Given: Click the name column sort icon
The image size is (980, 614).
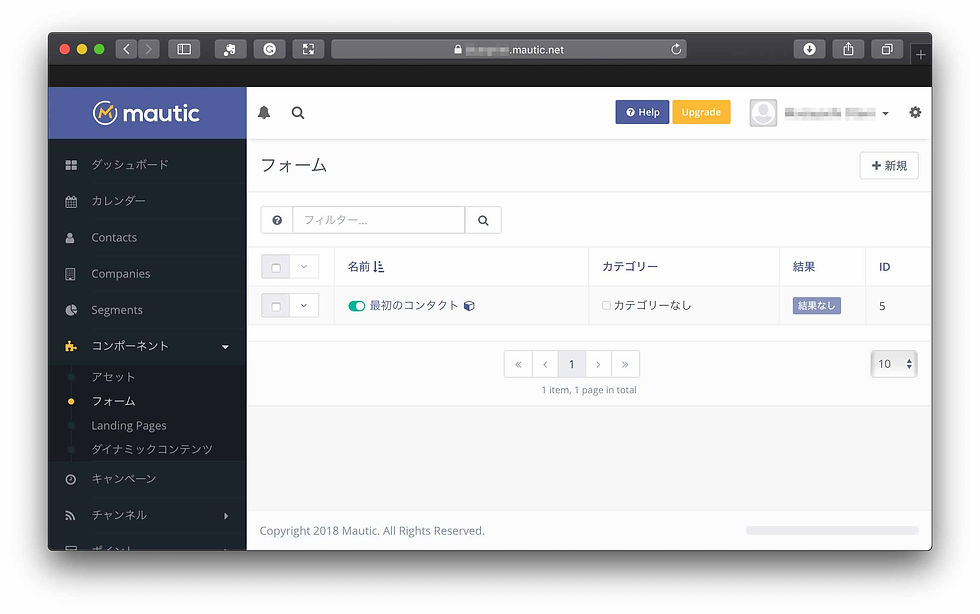Looking at the screenshot, I should pos(379,267).
